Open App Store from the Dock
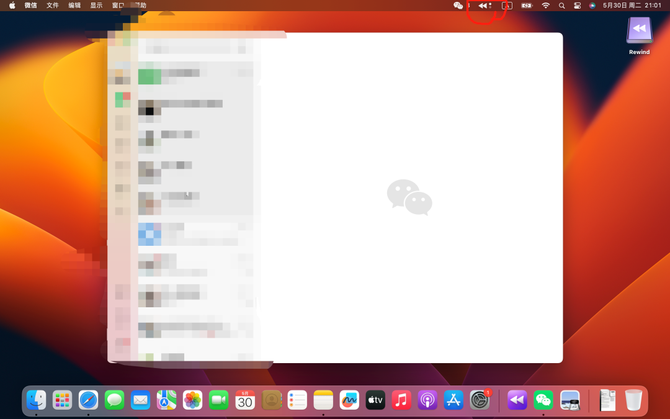Screen dimensions: 670x419 (454, 400)
